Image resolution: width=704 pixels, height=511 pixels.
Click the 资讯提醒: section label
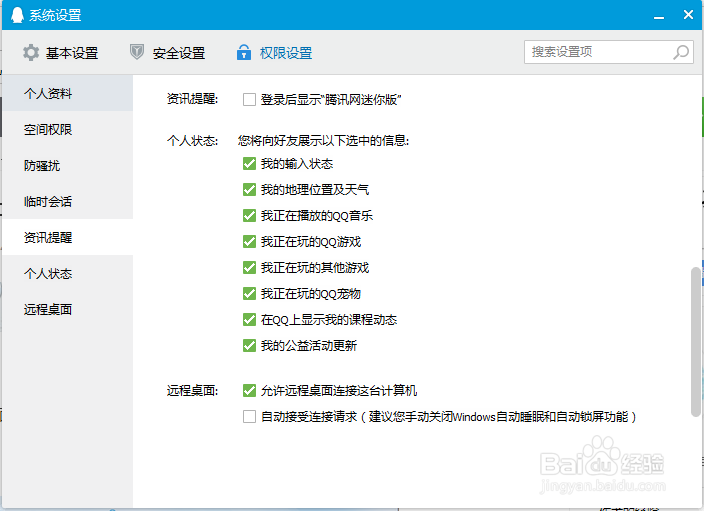[192, 99]
